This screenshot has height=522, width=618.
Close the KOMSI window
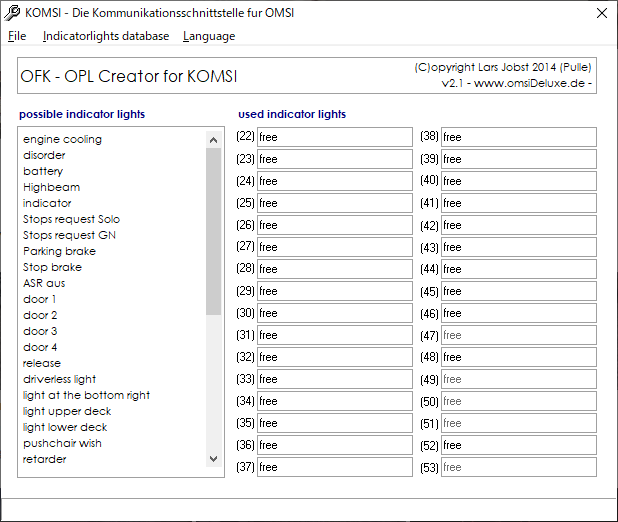(602, 13)
